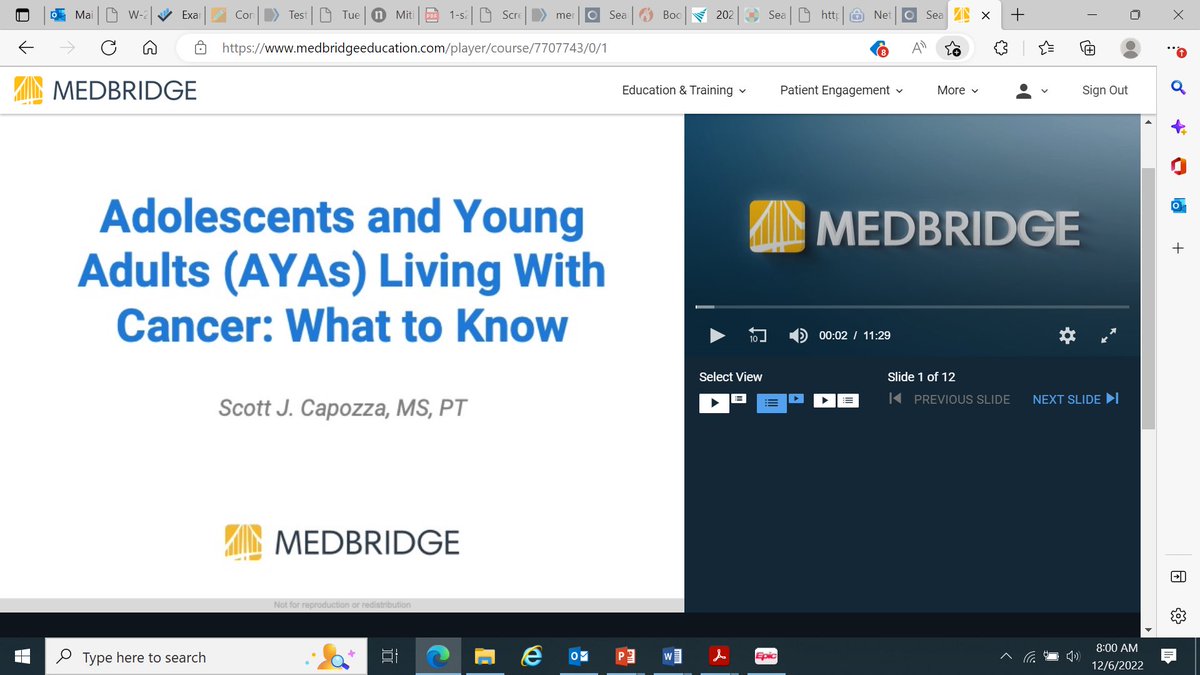The width and height of the screenshot is (1200, 675).
Task: Switch to the Outlook 'Mai' tab
Action: coord(71,15)
